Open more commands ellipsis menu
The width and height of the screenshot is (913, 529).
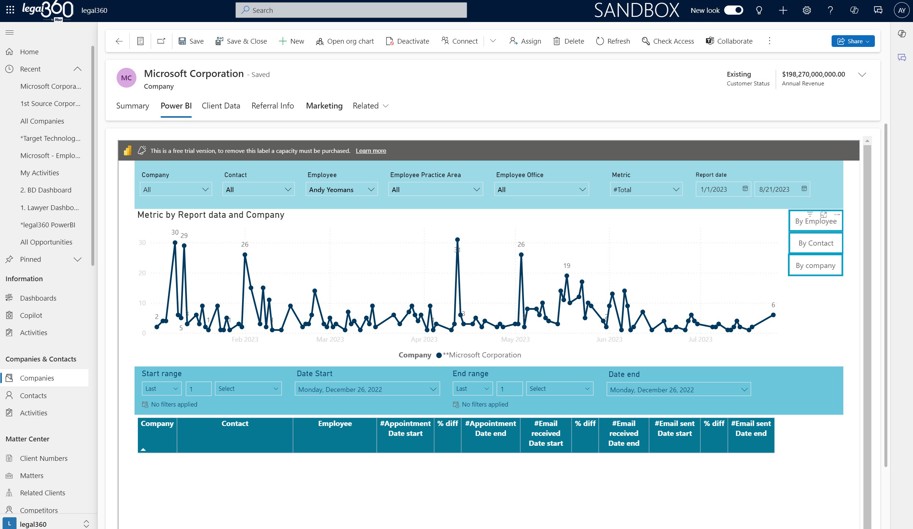(x=769, y=41)
